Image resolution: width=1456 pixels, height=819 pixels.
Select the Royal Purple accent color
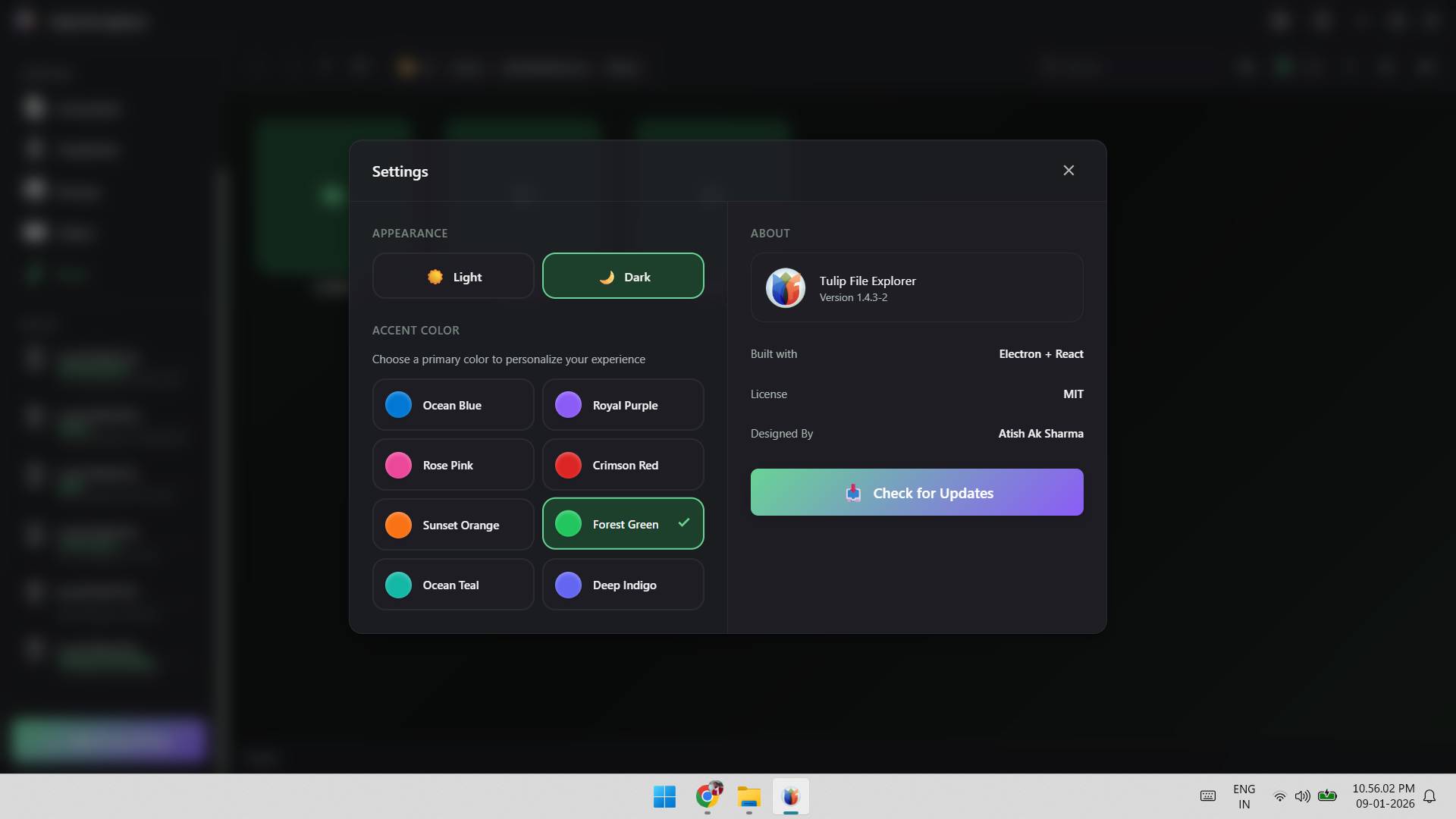pos(623,404)
